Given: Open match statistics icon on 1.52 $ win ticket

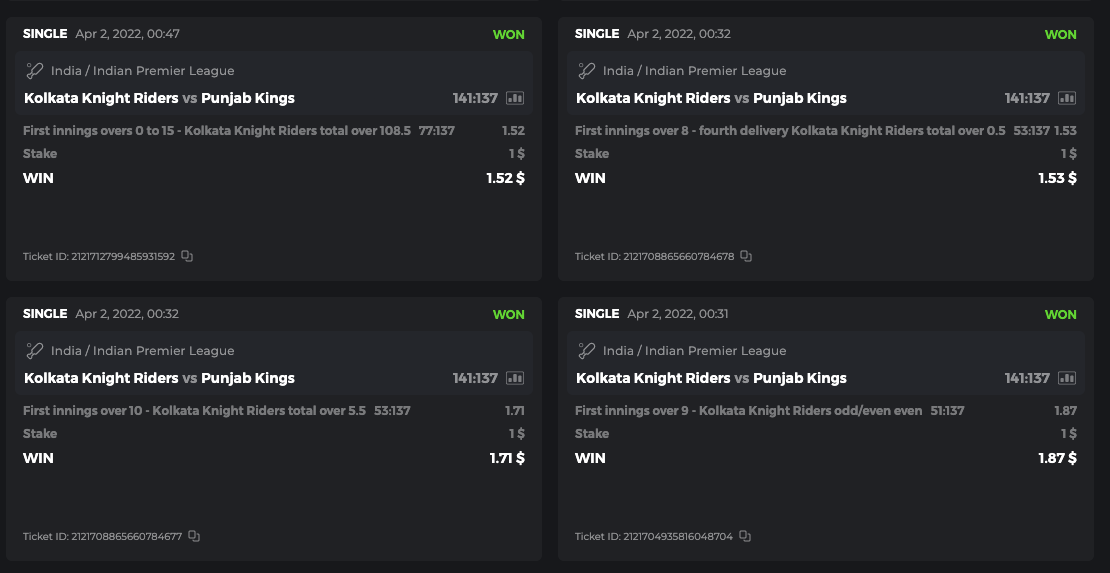Looking at the screenshot, I should (515, 98).
